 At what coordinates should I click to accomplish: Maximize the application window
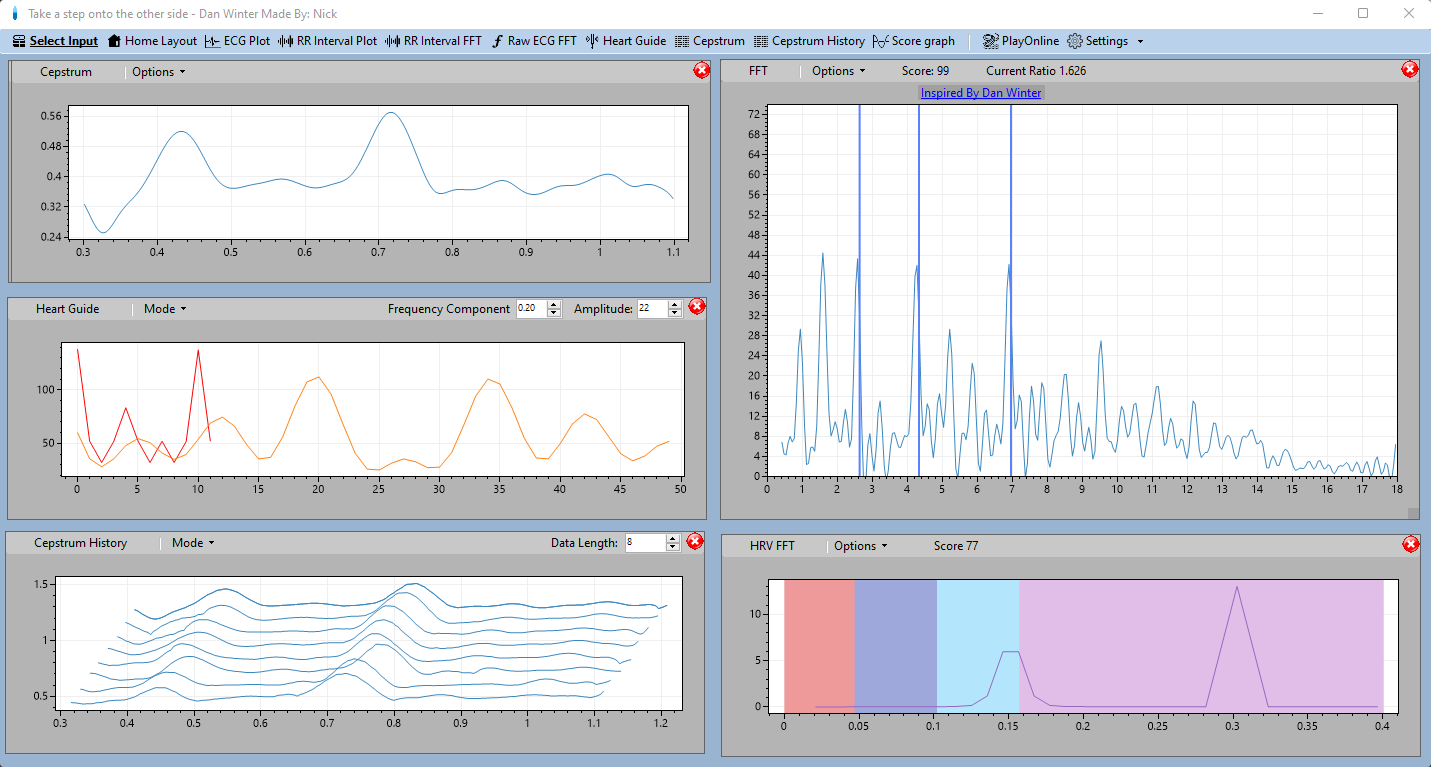click(1363, 13)
